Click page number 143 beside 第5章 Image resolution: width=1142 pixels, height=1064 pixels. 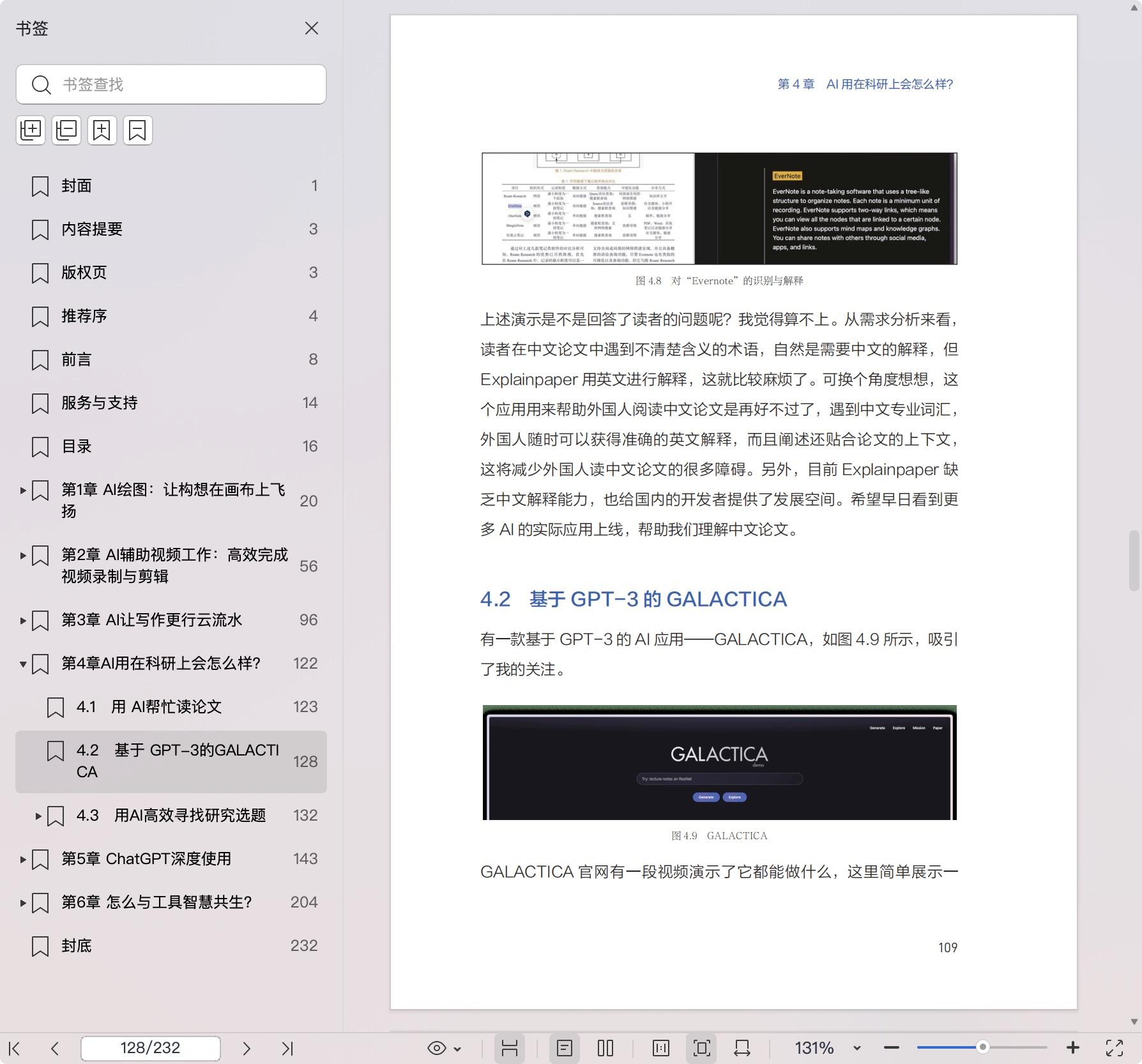point(305,859)
